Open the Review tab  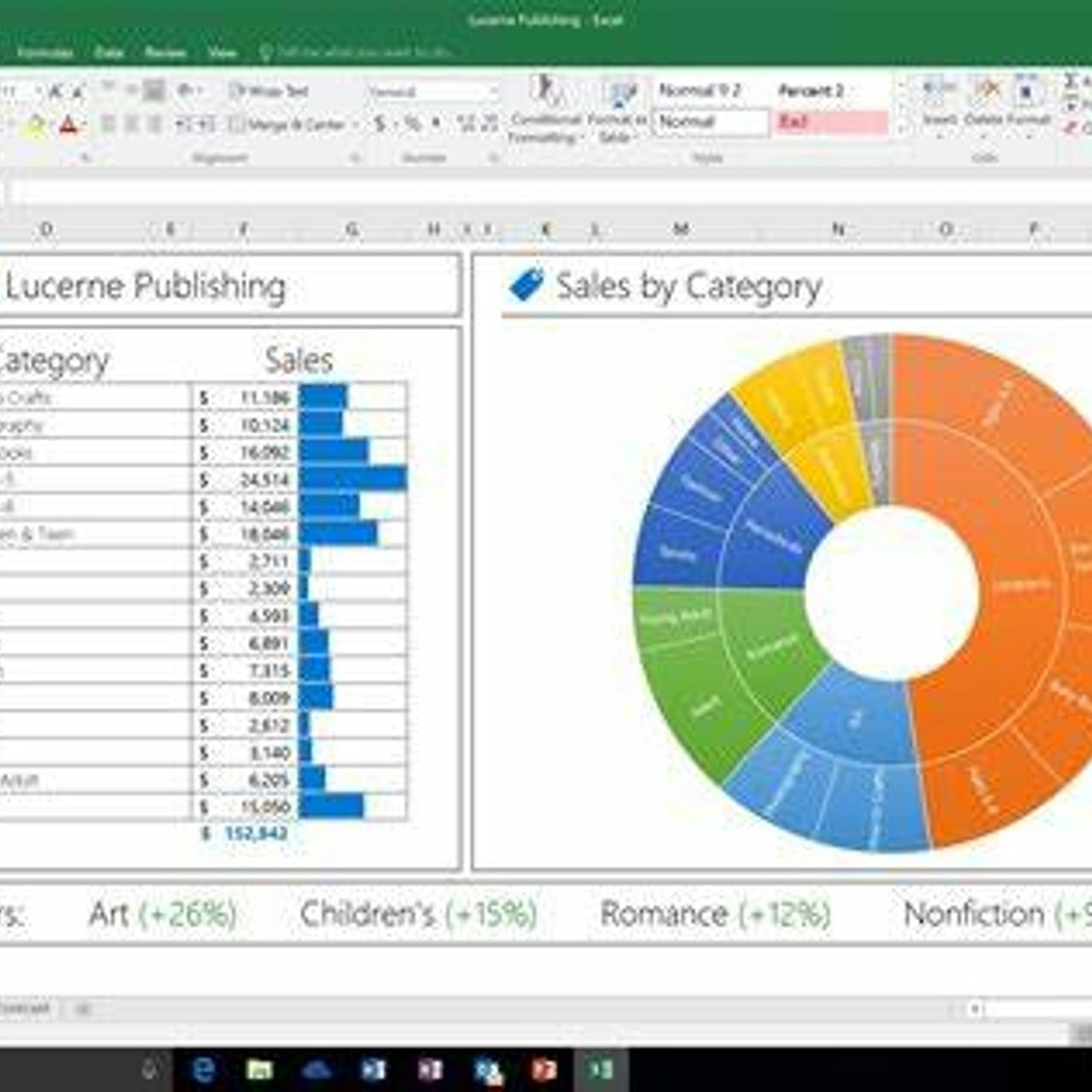tap(166, 53)
